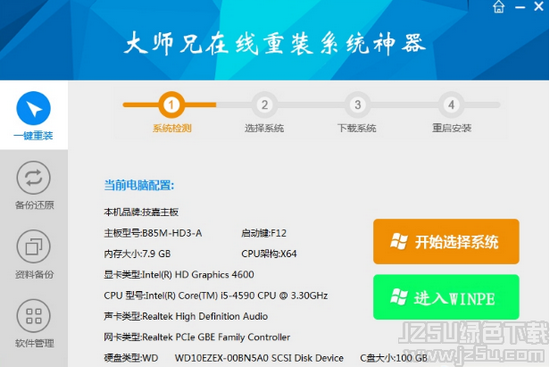Select step 3 circle 下载系统
Image resolution: width=550 pixels, height=367 pixels.
(357, 105)
